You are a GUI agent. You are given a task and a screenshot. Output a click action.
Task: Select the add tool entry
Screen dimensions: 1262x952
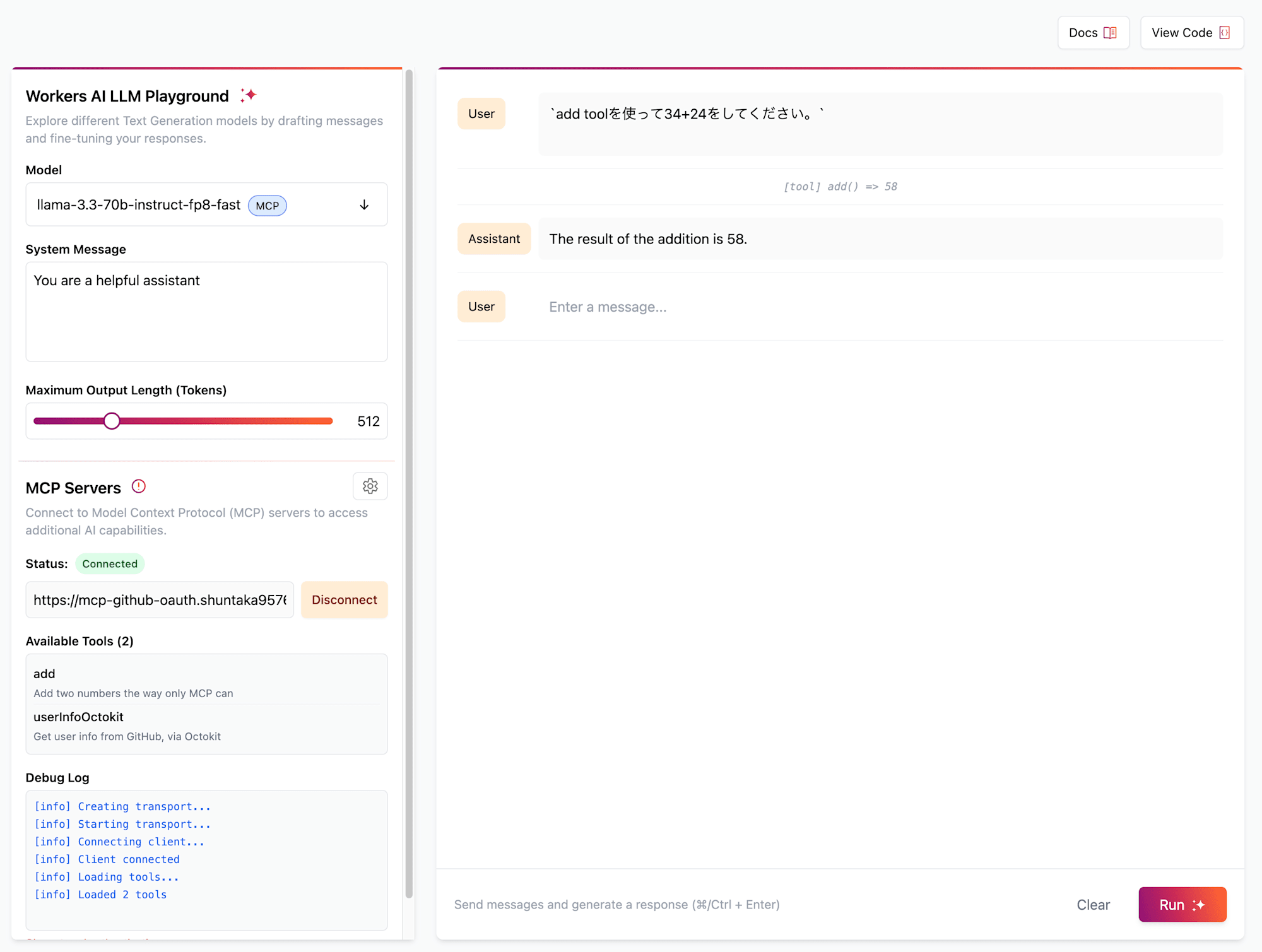point(206,683)
